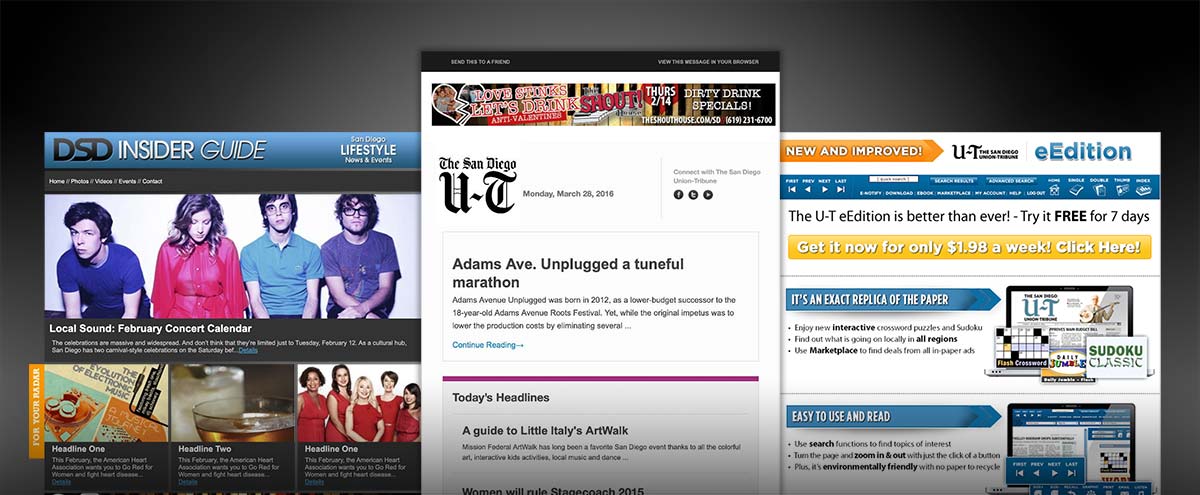Click the Prev page arrow in eEdition toolbar
1200x495 pixels.
click(x=808, y=189)
